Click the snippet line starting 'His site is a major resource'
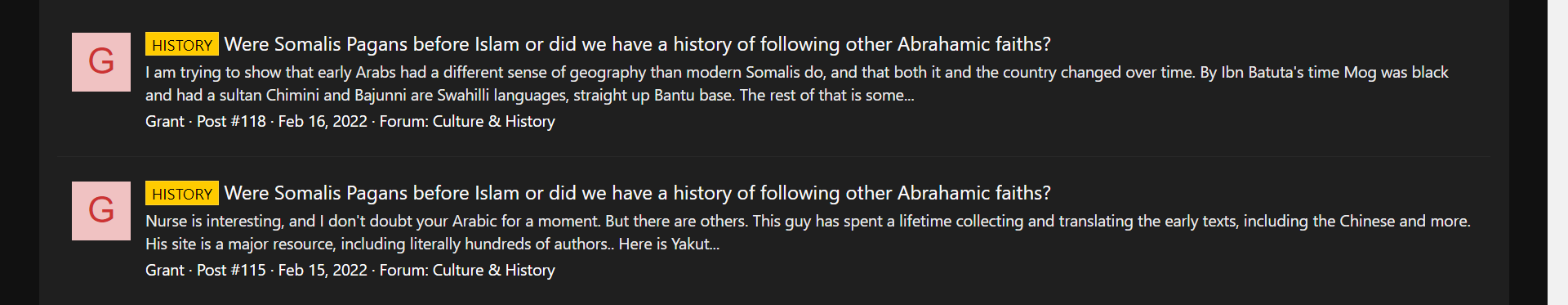 [433, 244]
